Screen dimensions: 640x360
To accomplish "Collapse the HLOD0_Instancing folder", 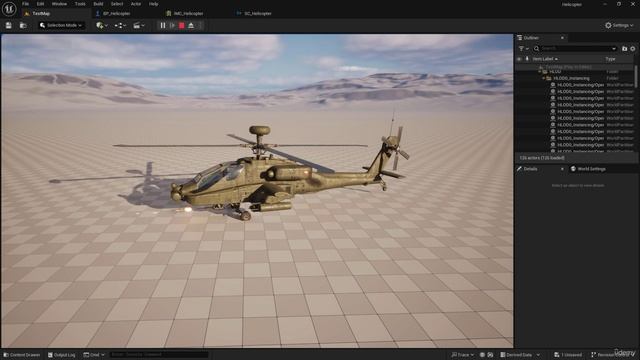I will [x=544, y=78].
